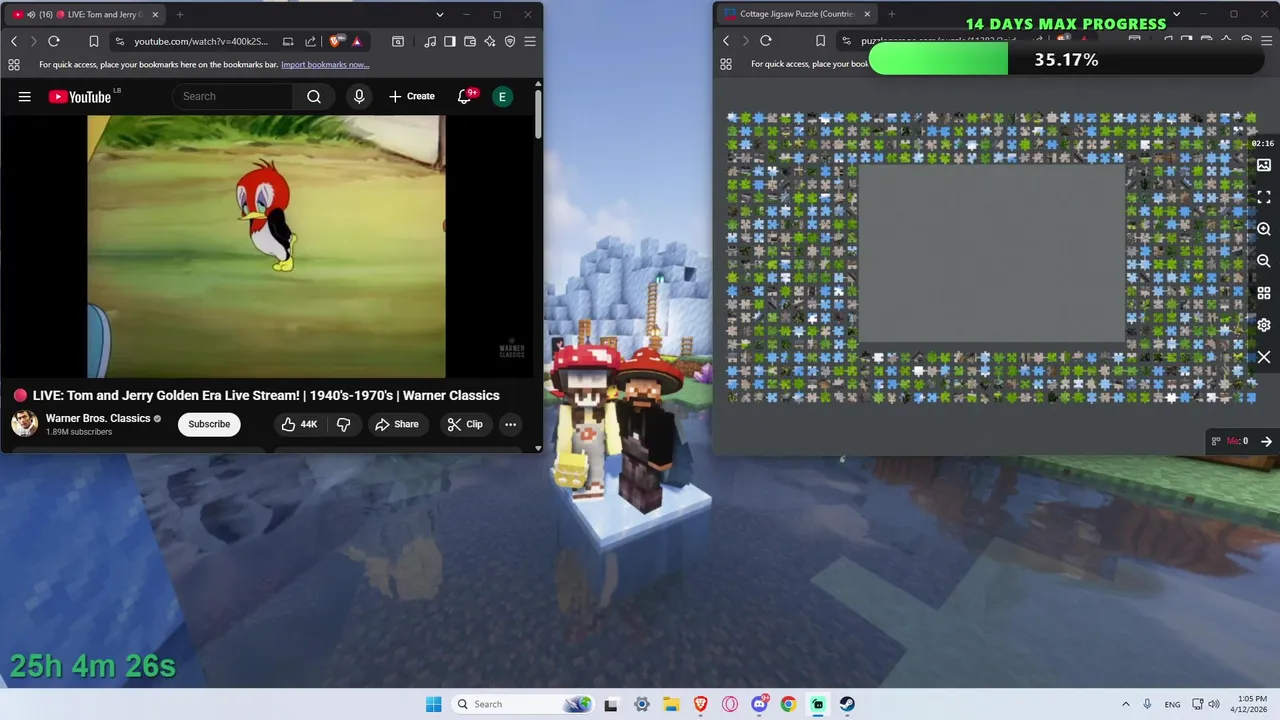
Task: Go back in the YouTube browser window
Action: (14, 41)
